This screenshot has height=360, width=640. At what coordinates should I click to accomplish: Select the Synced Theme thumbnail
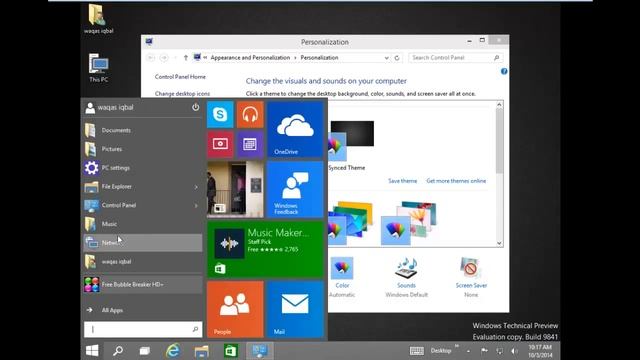point(351,145)
